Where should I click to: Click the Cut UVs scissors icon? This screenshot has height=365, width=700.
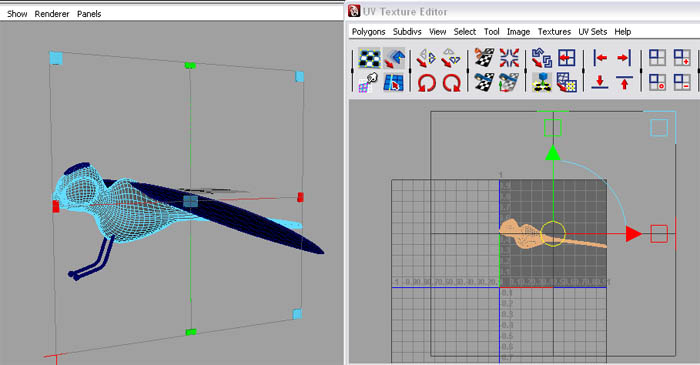coord(484,58)
